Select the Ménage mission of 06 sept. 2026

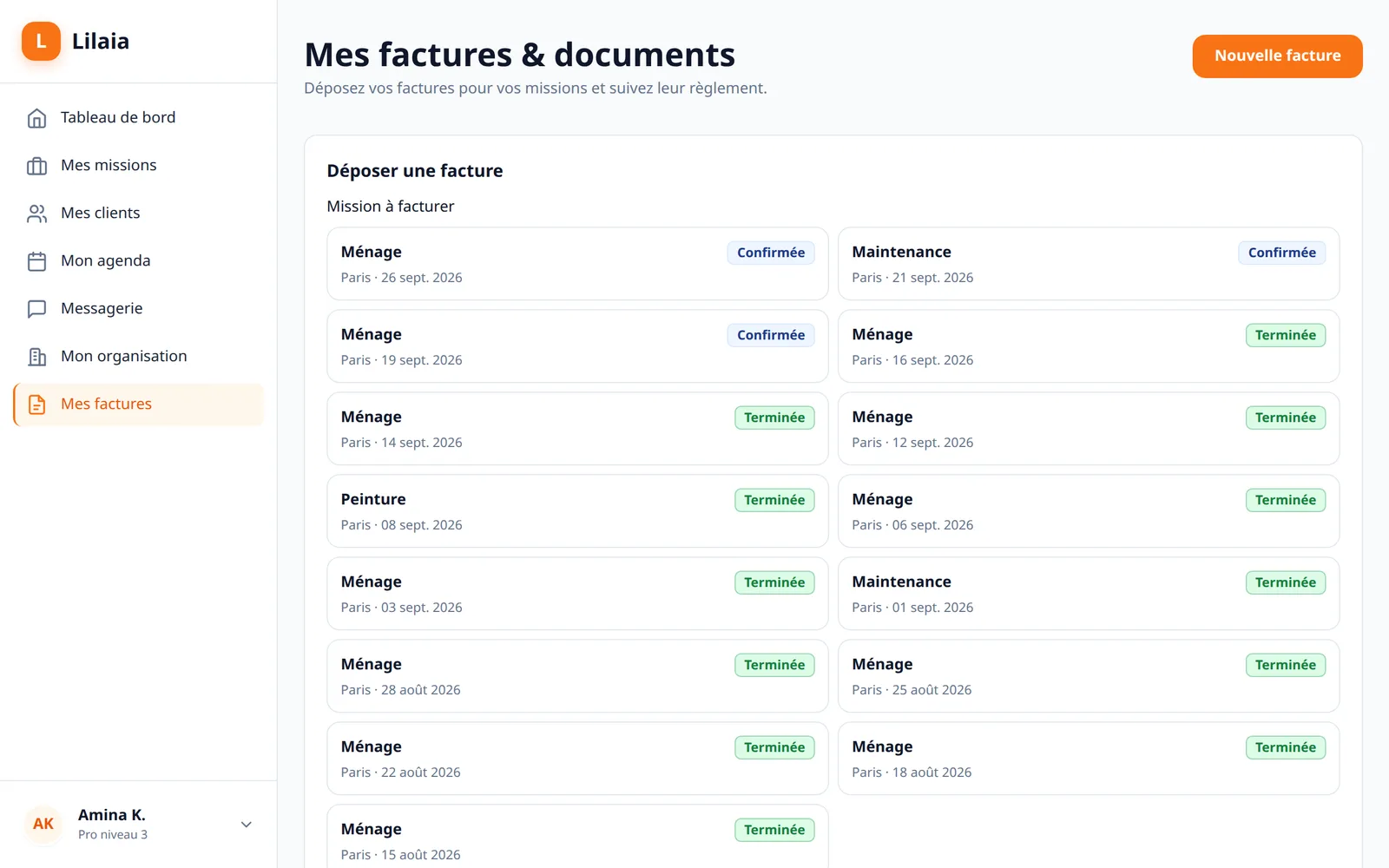pos(1089,511)
